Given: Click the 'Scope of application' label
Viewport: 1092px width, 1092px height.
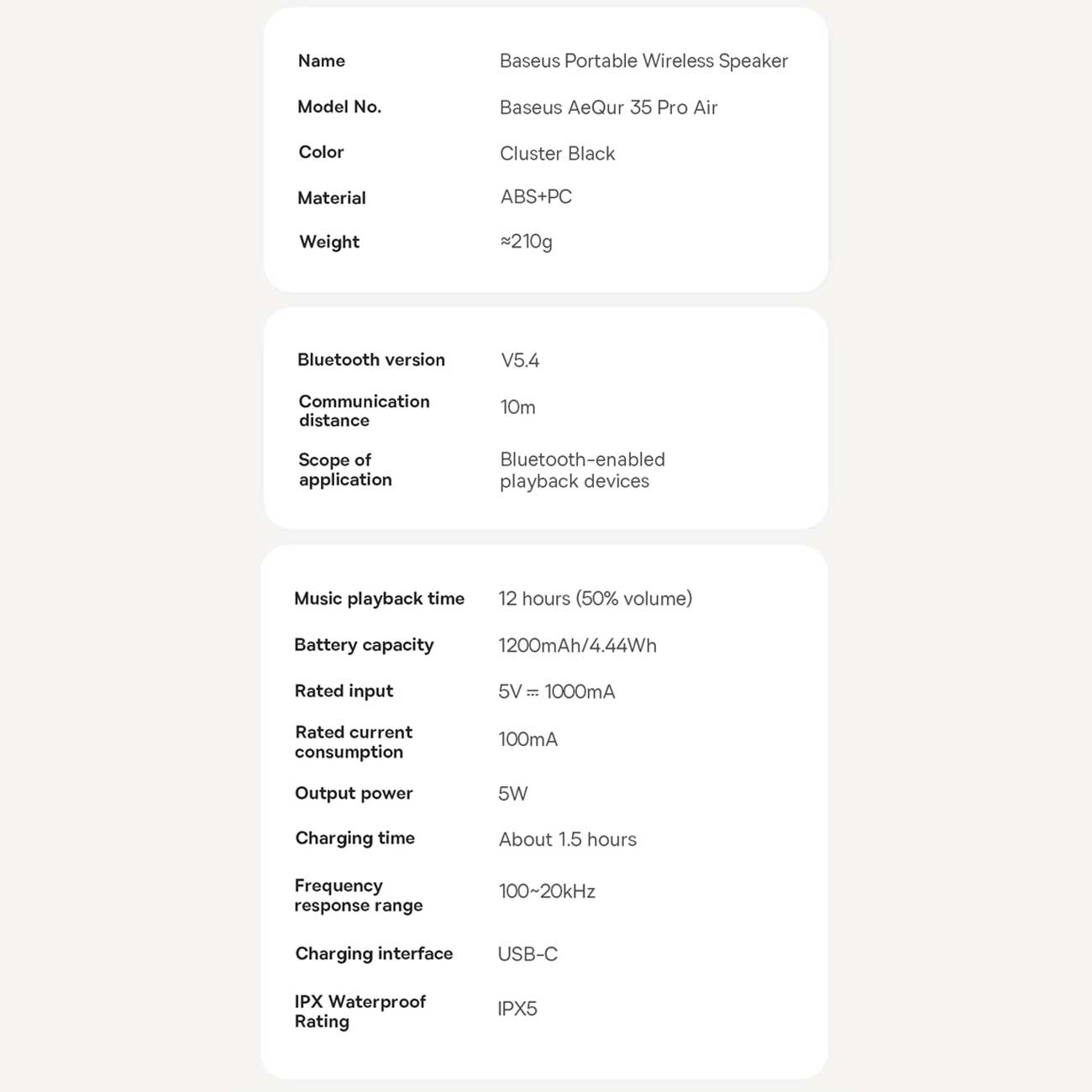Looking at the screenshot, I should pyautogui.click(x=344, y=470).
